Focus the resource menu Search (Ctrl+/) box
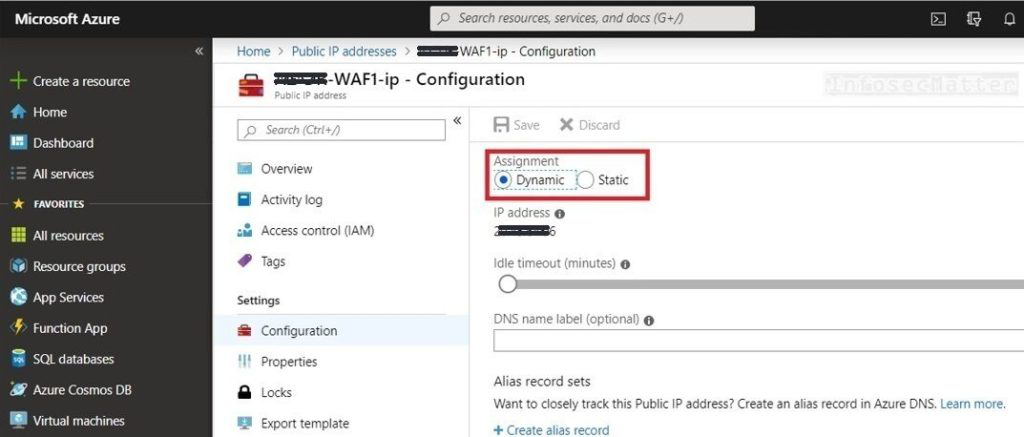This screenshot has height=437, width=1024. pos(341,130)
